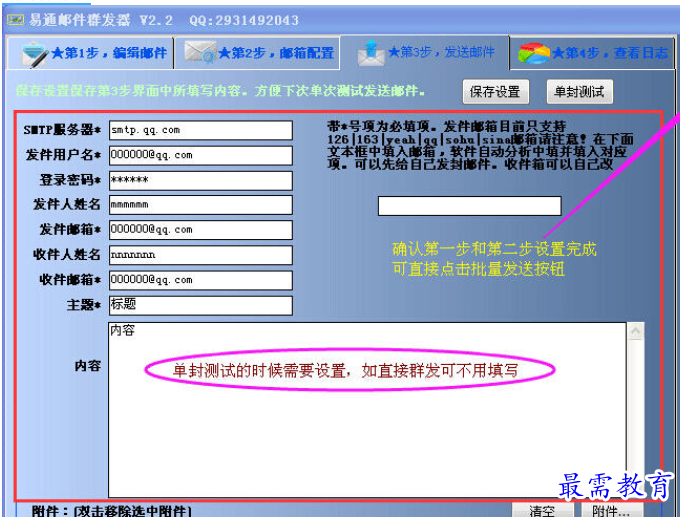Screen dimensions: 680x517
Task: Click the 主题* field label
Action: click(84, 305)
